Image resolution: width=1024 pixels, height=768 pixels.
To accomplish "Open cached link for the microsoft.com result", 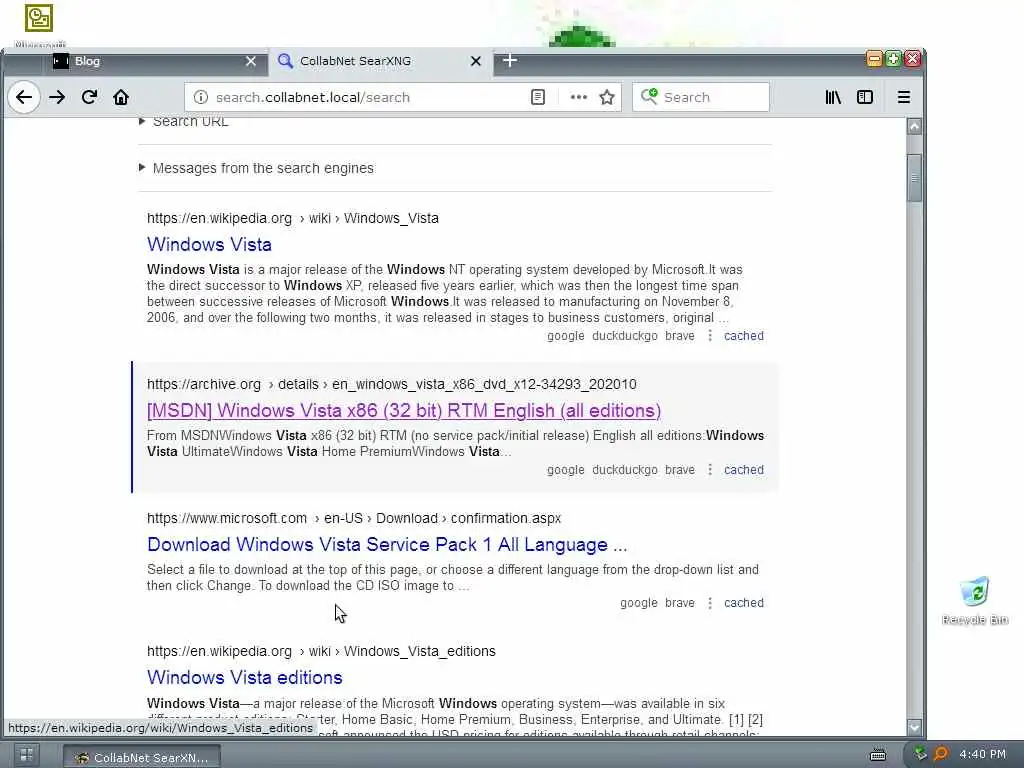I will coord(744,603).
